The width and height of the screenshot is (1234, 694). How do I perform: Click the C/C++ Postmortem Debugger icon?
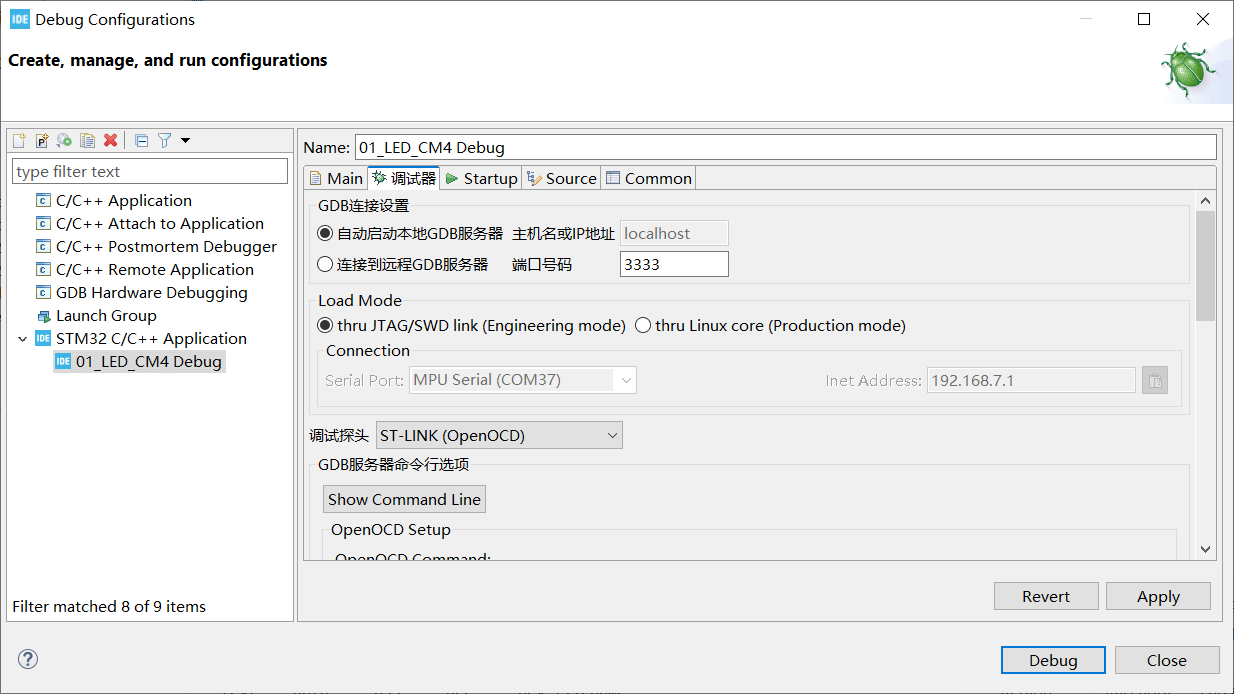coord(43,247)
